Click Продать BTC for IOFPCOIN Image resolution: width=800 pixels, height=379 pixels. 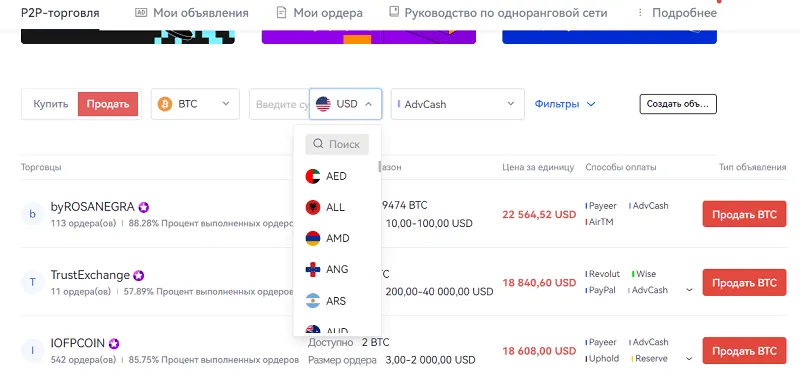click(x=744, y=351)
